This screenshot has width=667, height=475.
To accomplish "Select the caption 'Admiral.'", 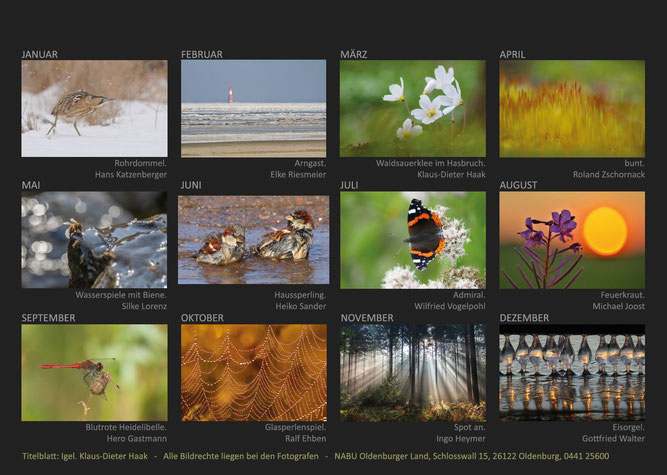I will tap(469, 295).
